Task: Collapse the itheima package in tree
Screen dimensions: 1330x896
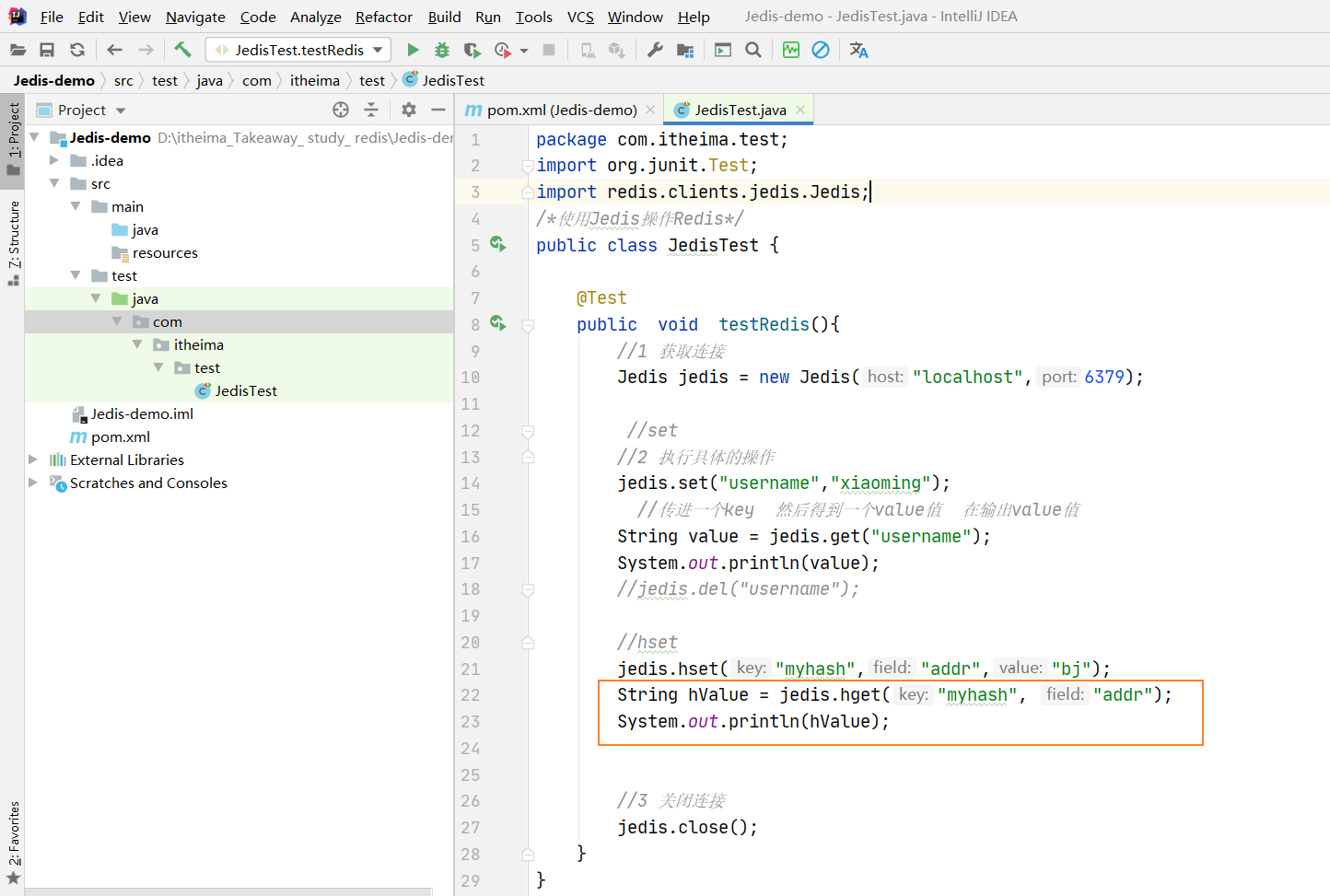Action: pos(137,344)
